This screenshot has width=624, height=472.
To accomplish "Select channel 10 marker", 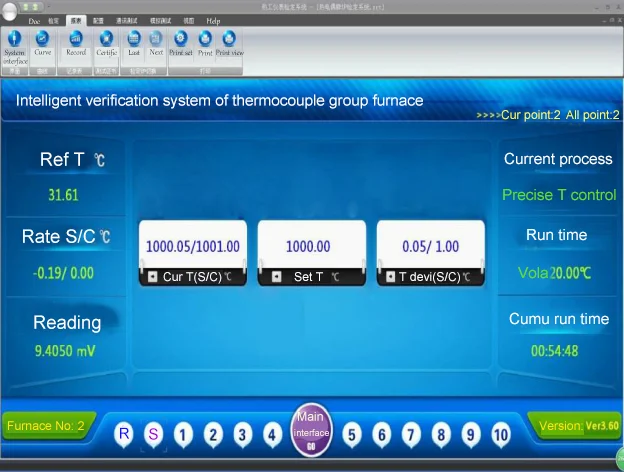I will coord(501,434).
